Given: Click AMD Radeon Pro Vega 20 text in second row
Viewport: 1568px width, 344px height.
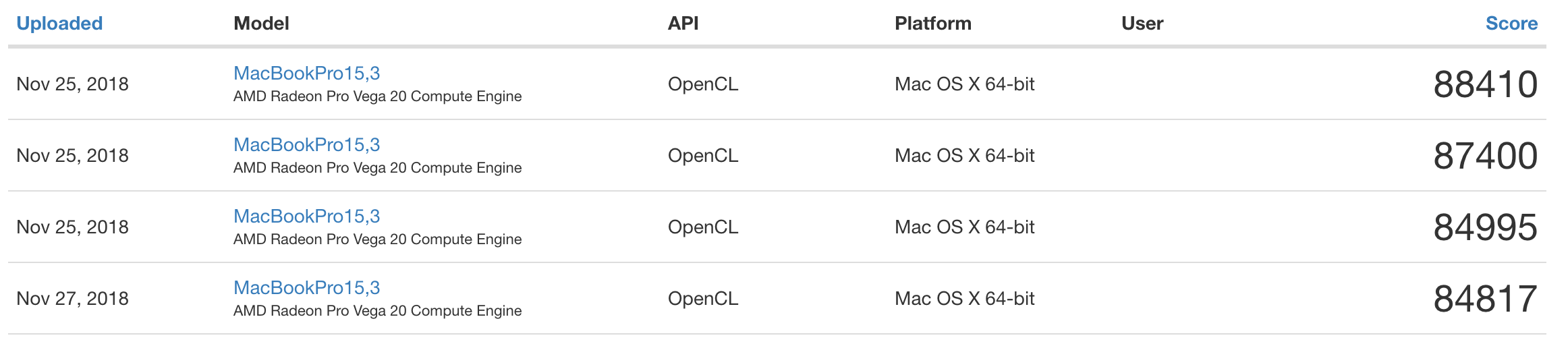Looking at the screenshot, I should (x=377, y=168).
